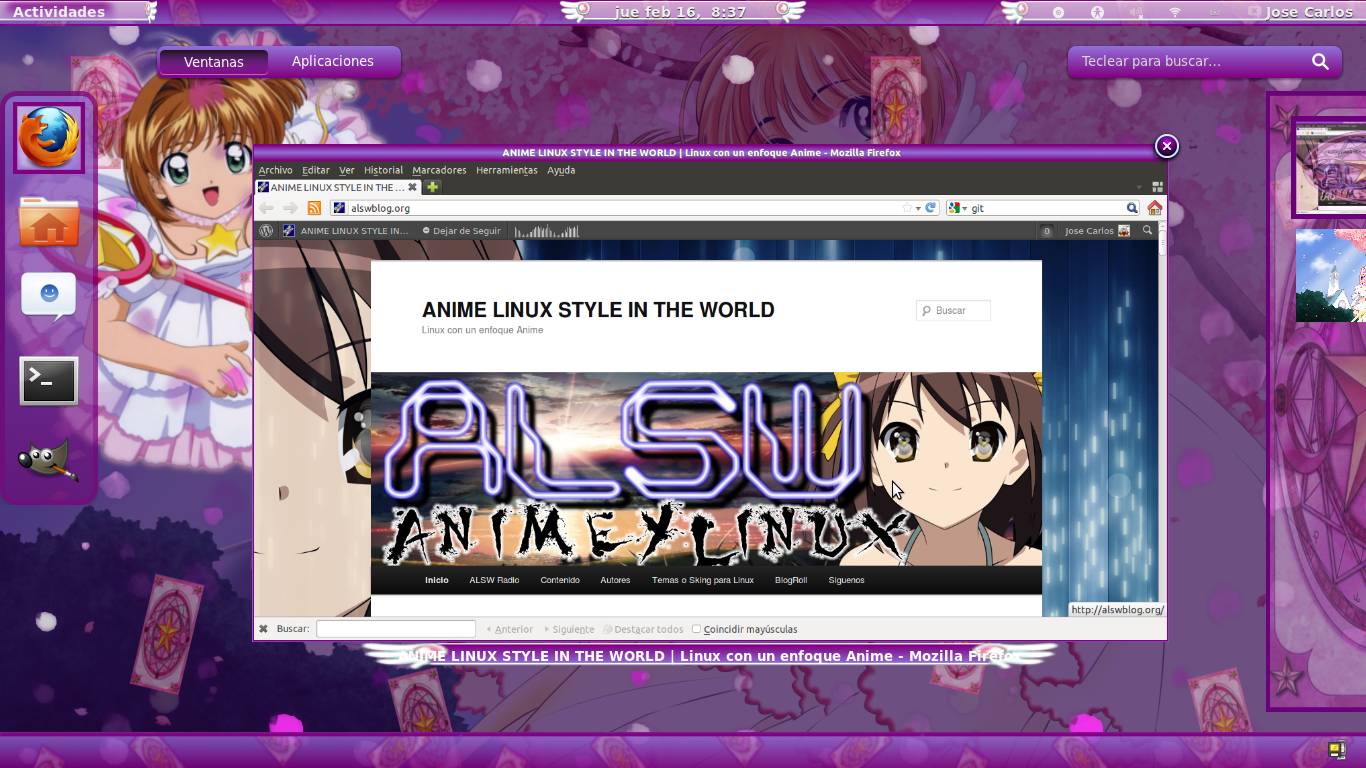Open the Siguenos nav link
Image resolution: width=1366 pixels, height=768 pixels.
pyautogui.click(x=846, y=580)
